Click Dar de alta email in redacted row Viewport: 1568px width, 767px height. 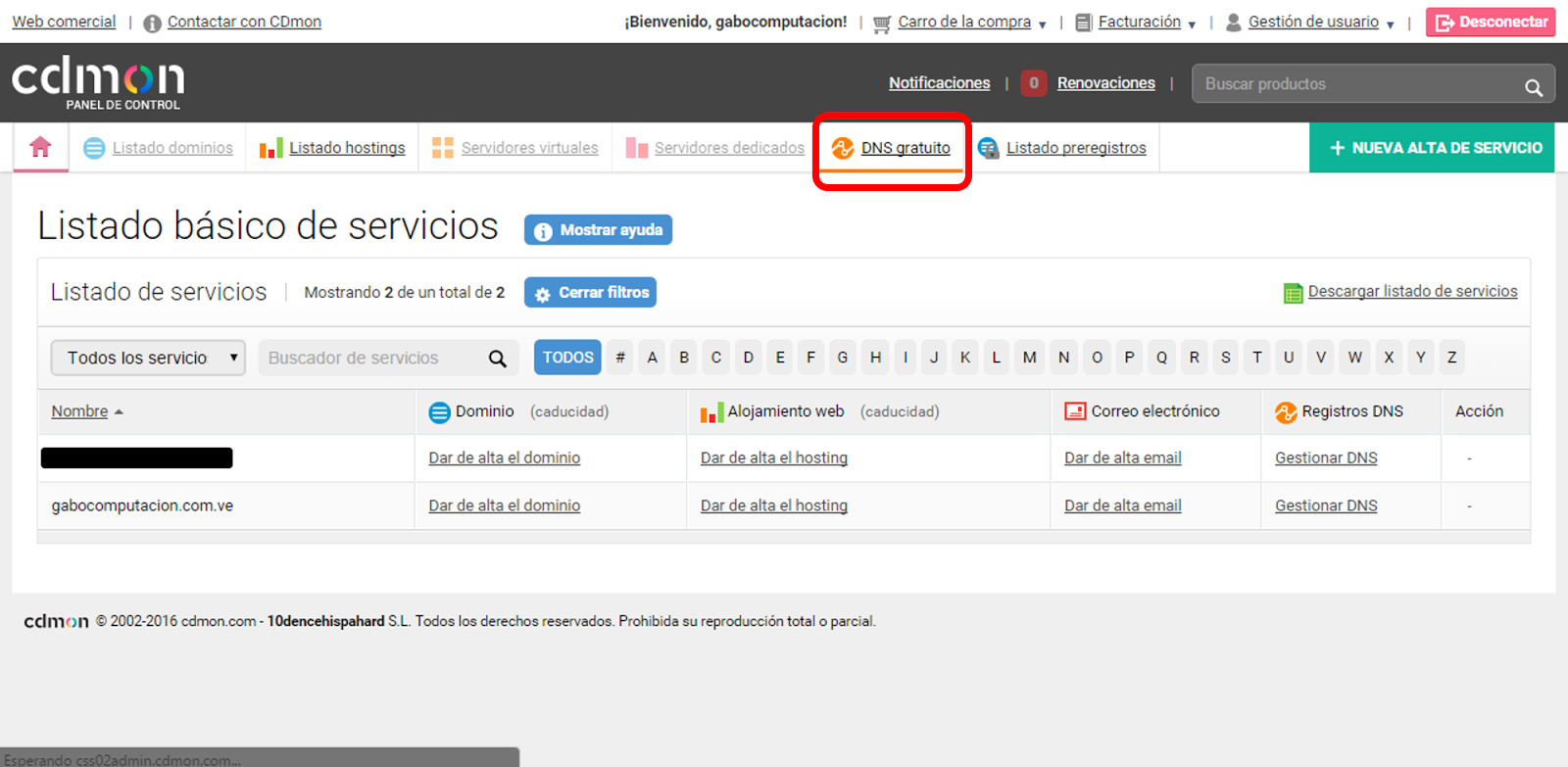click(1122, 457)
